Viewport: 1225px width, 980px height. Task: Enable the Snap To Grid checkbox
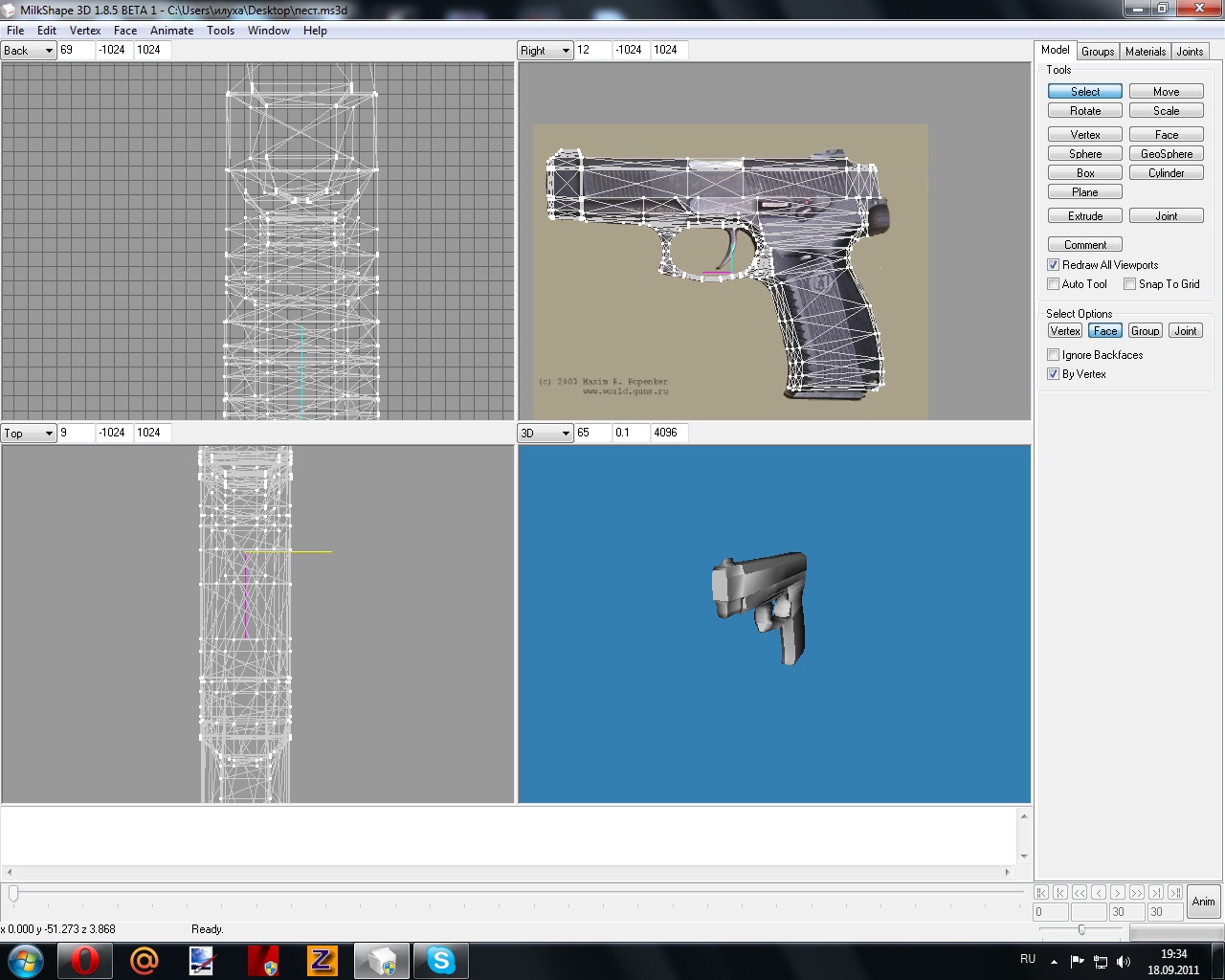tap(1129, 284)
